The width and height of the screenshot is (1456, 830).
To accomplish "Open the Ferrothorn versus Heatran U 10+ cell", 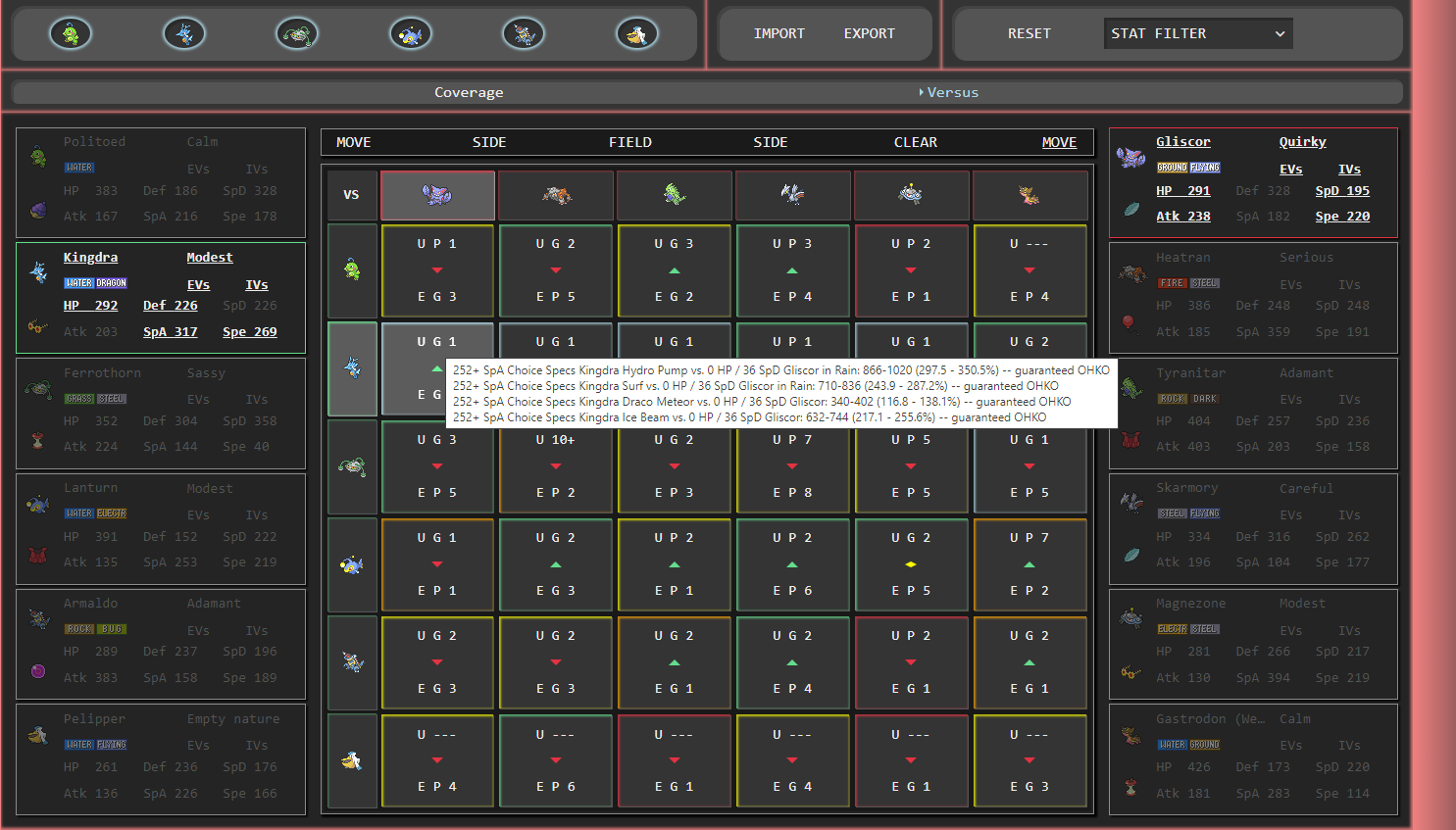I will coord(556,466).
